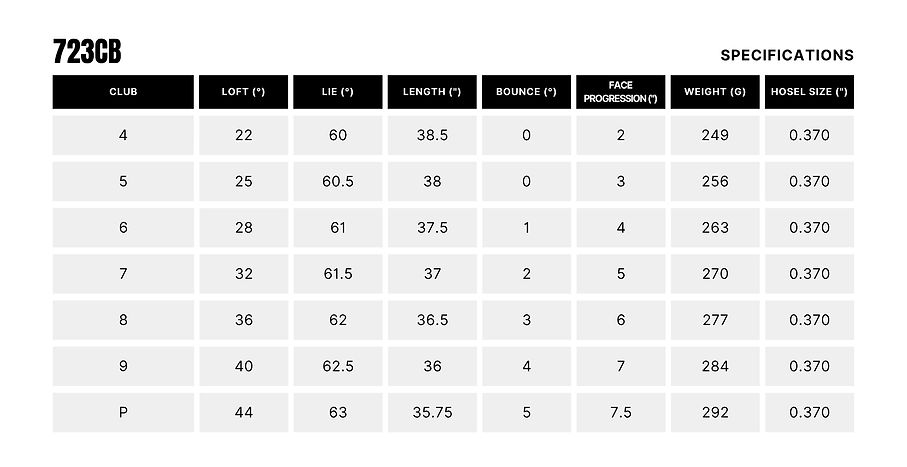907x467 pixels.
Task: Click the 61.5 lie value
Action: click(338, 274)
